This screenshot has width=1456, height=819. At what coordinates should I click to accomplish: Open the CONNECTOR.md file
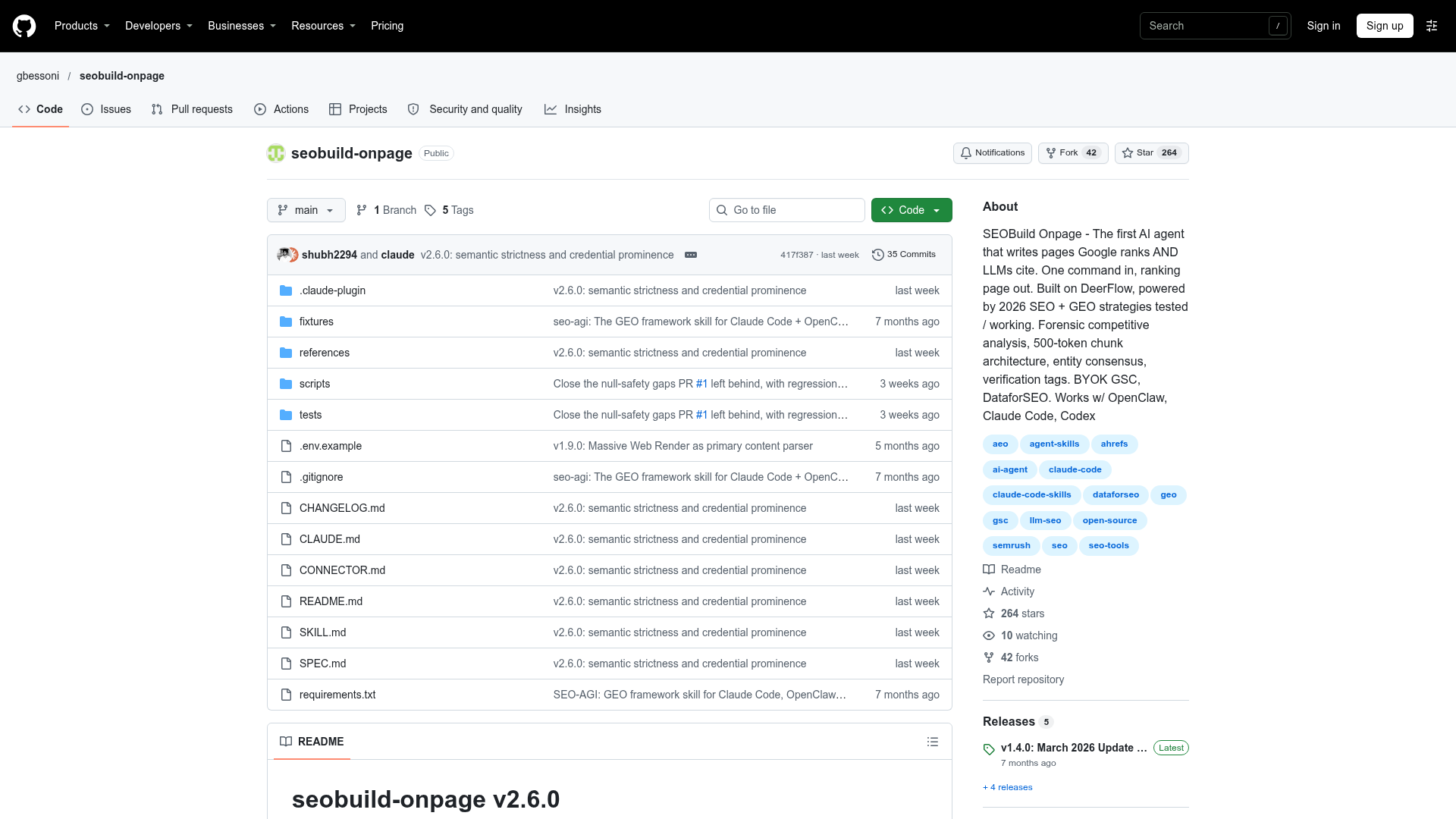(342, 570)
